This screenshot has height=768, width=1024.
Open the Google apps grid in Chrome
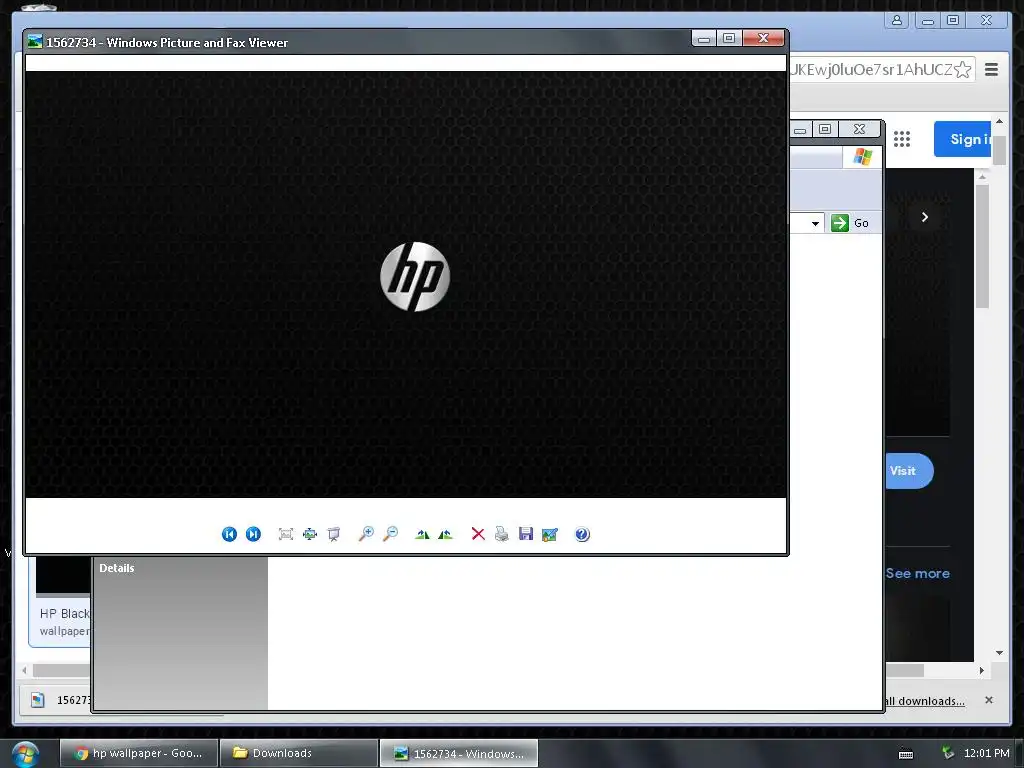click(x=902, y=139)
